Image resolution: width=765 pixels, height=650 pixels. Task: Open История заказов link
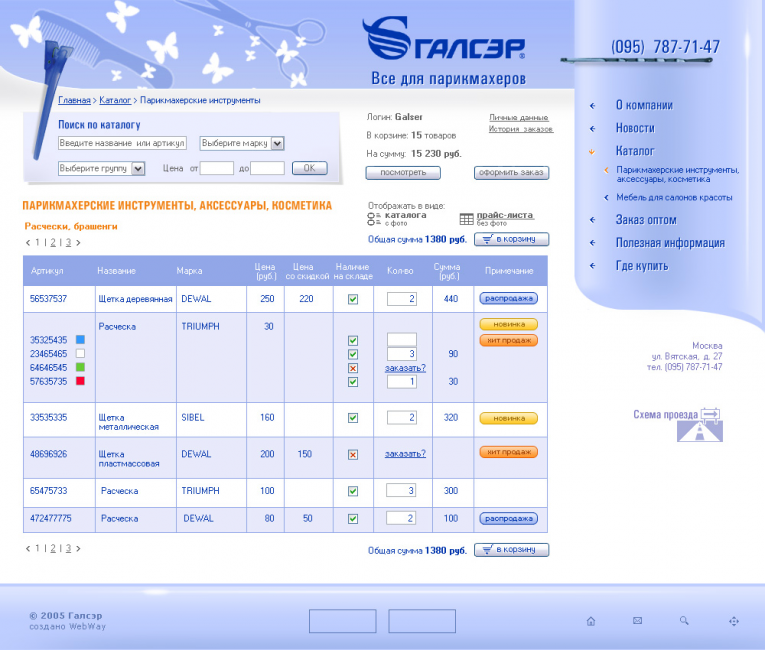point(521,129)
